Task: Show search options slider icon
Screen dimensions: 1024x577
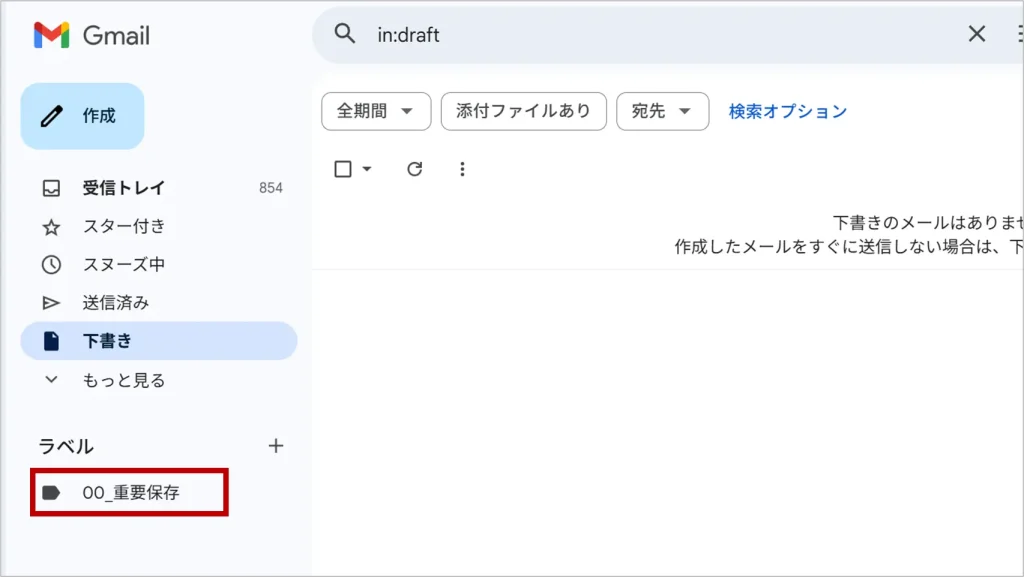Action: pyautogui.click(x=1017, y=34)
